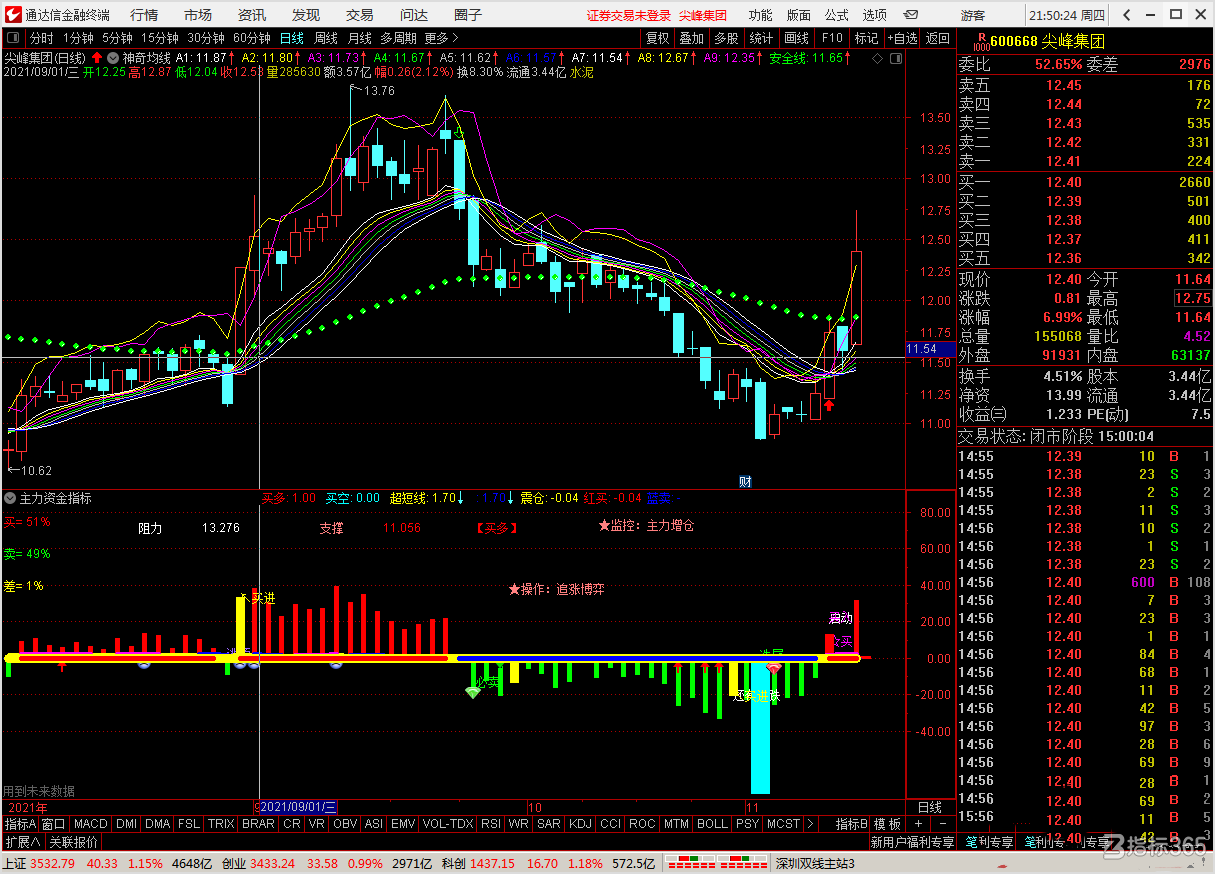Open the 多周期 multi-period view

(x=398, y=38)
